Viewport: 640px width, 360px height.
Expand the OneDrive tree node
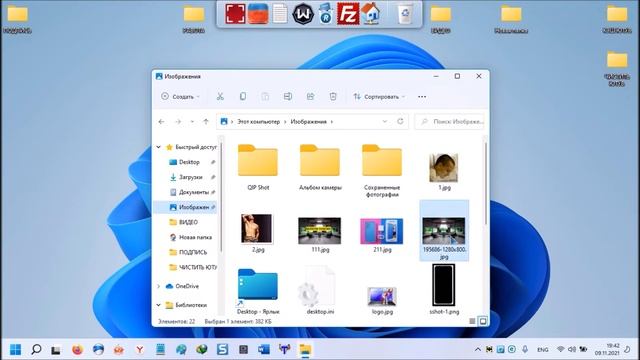pyautogui.click(x=159, y=286)
